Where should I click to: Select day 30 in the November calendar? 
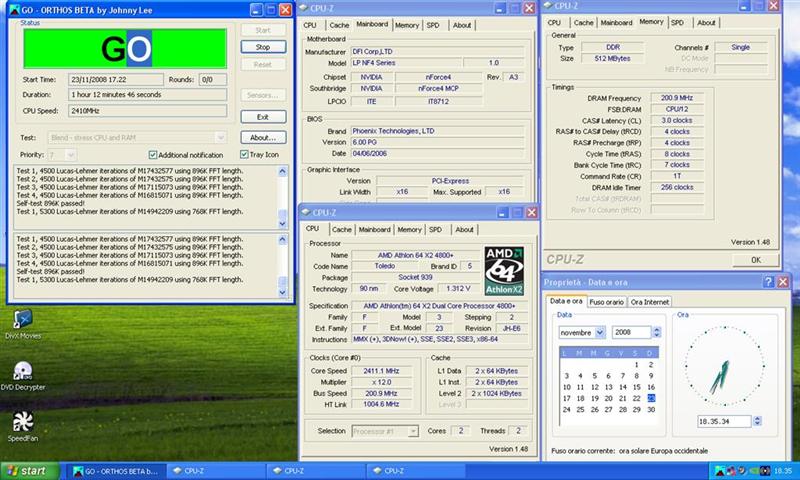pyautogui.click(x=651, y=410)
